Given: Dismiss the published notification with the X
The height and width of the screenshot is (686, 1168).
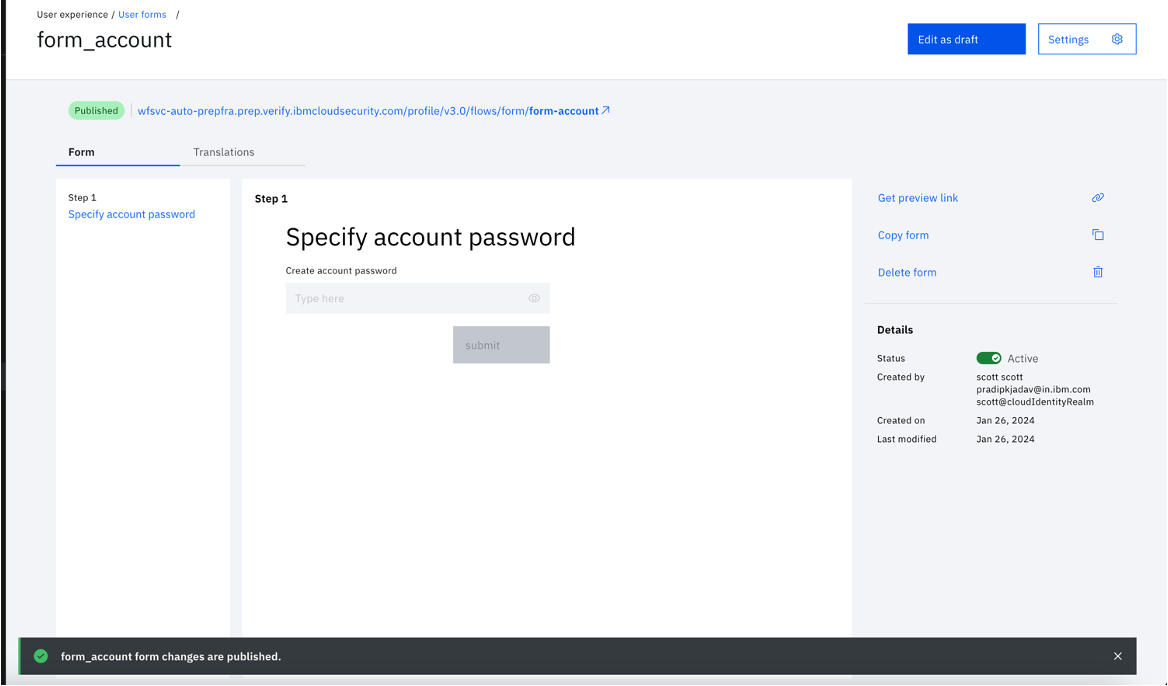Looking at the screenshot, I should point(1117,656).
